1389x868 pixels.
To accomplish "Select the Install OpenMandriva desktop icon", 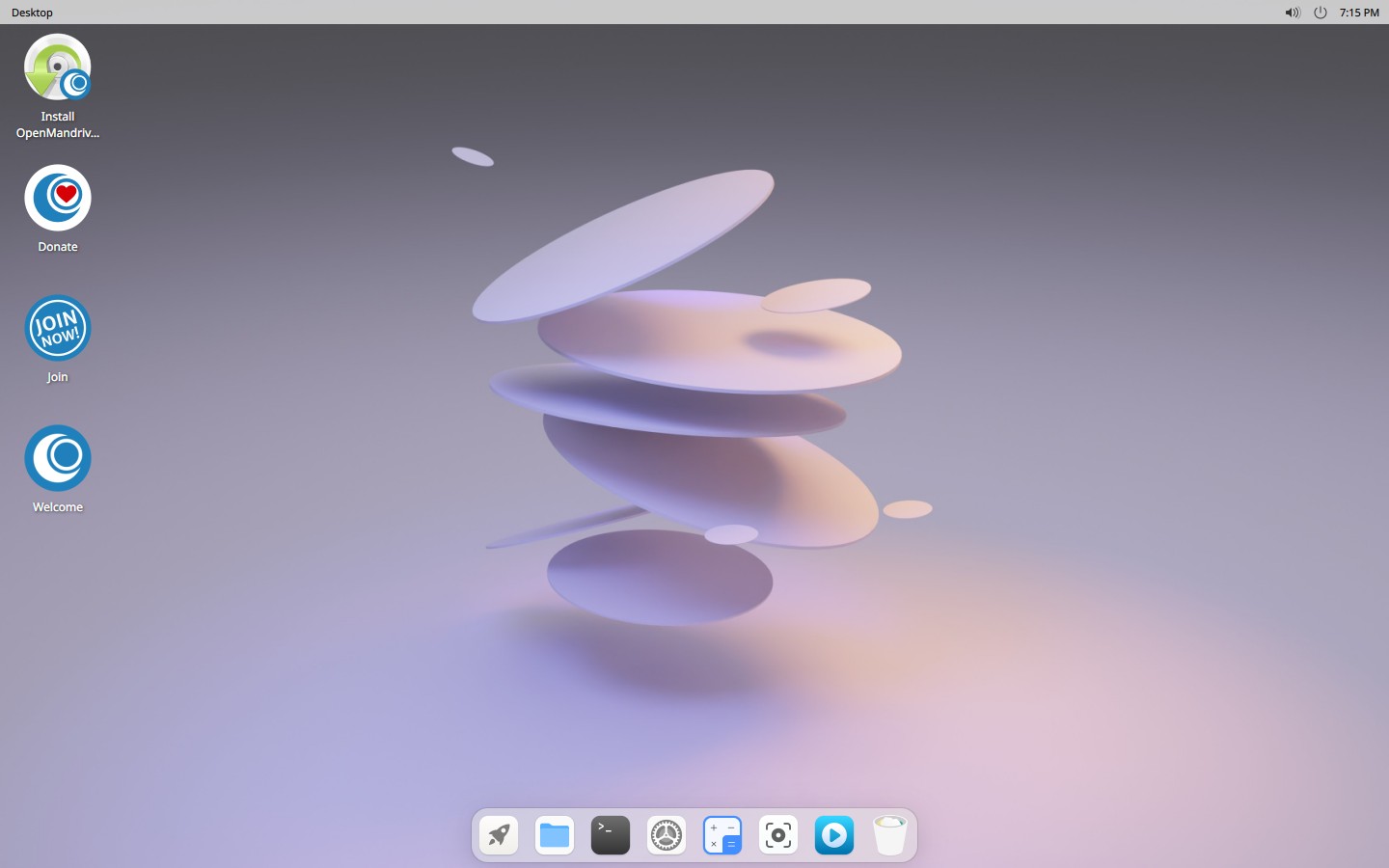I will (58, 68).
